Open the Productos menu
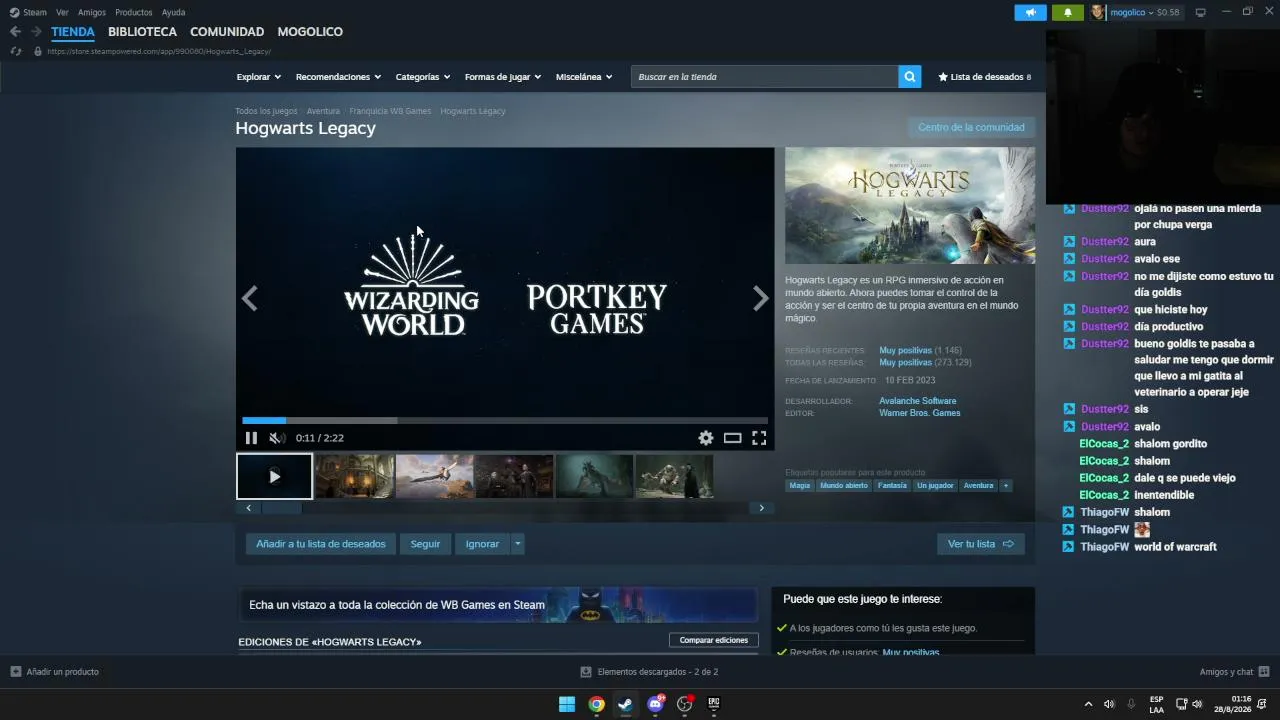1280x720 pixels. click(134, 12)
